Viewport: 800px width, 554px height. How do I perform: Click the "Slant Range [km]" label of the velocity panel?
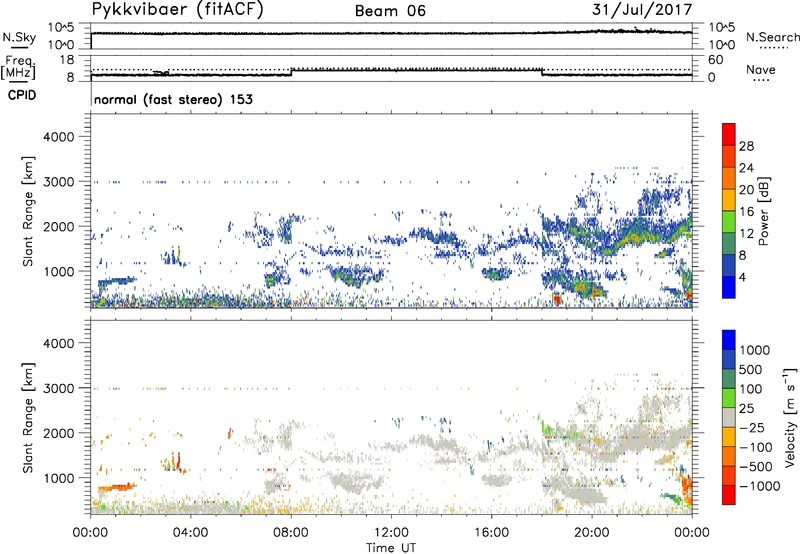[x=28, y=417]
